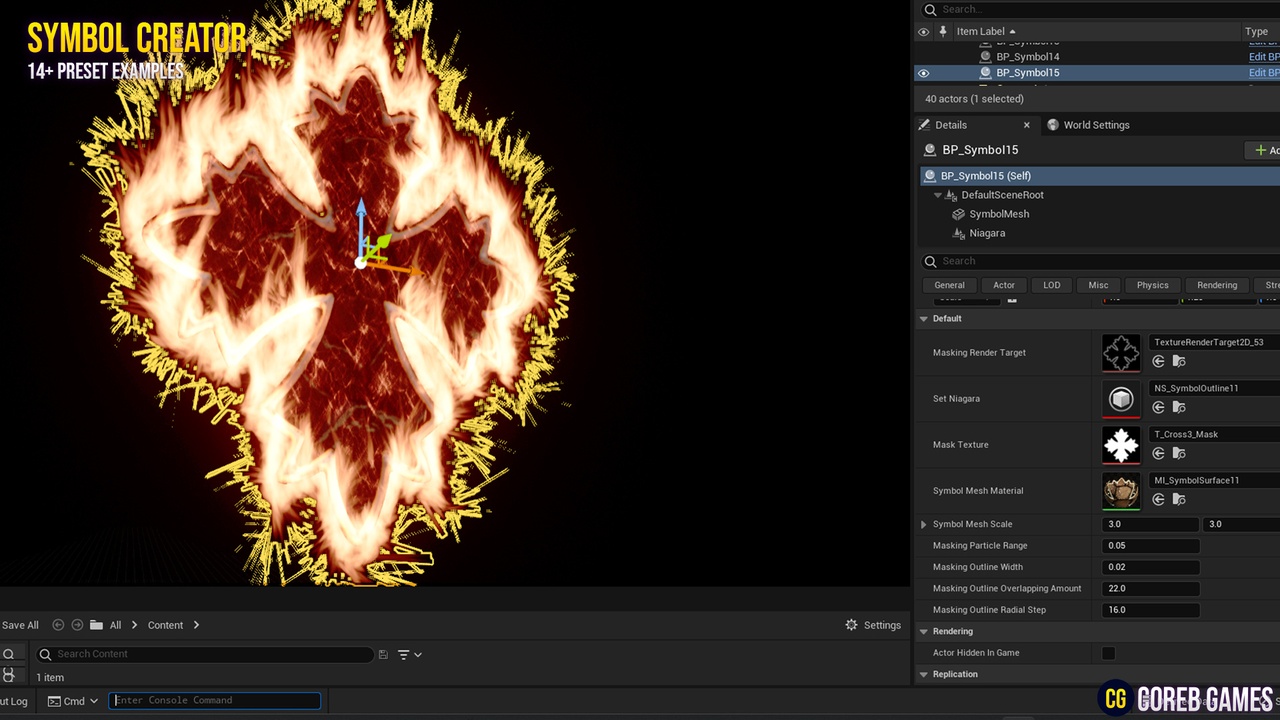
Task: Click the search icon left of Search Content
Action: click(45, 654)
